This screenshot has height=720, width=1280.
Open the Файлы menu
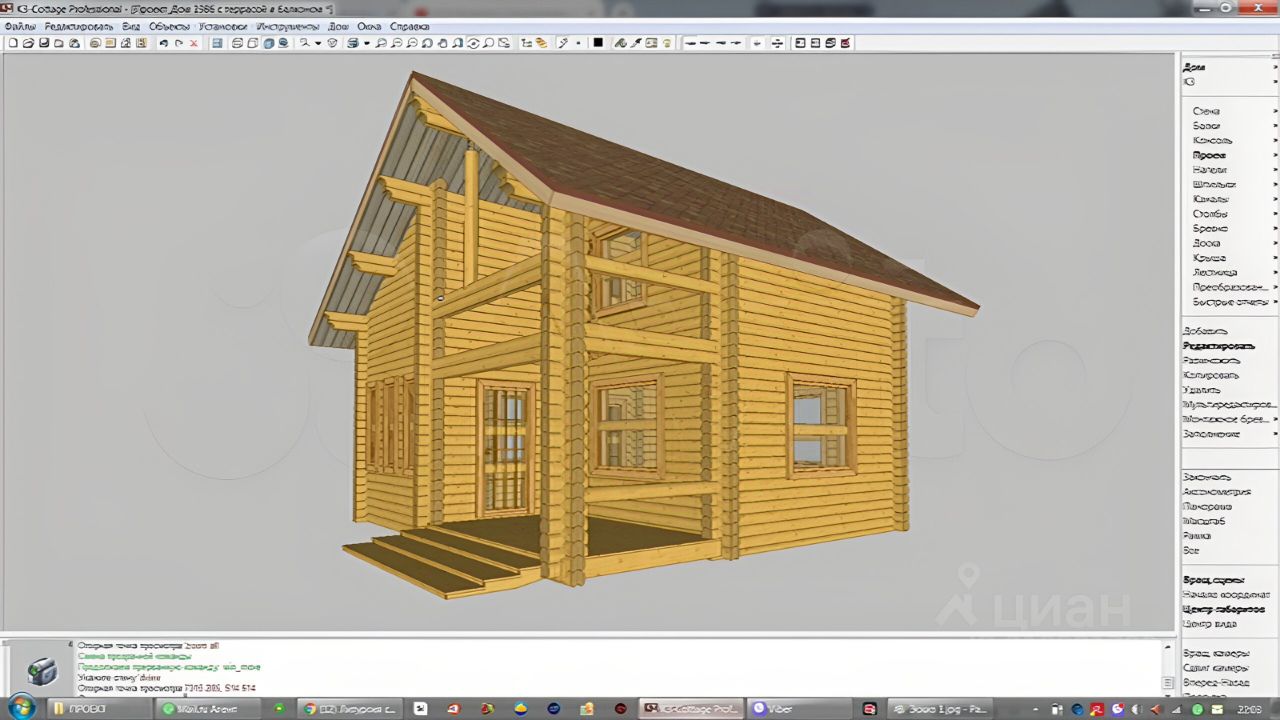point(20,26)
